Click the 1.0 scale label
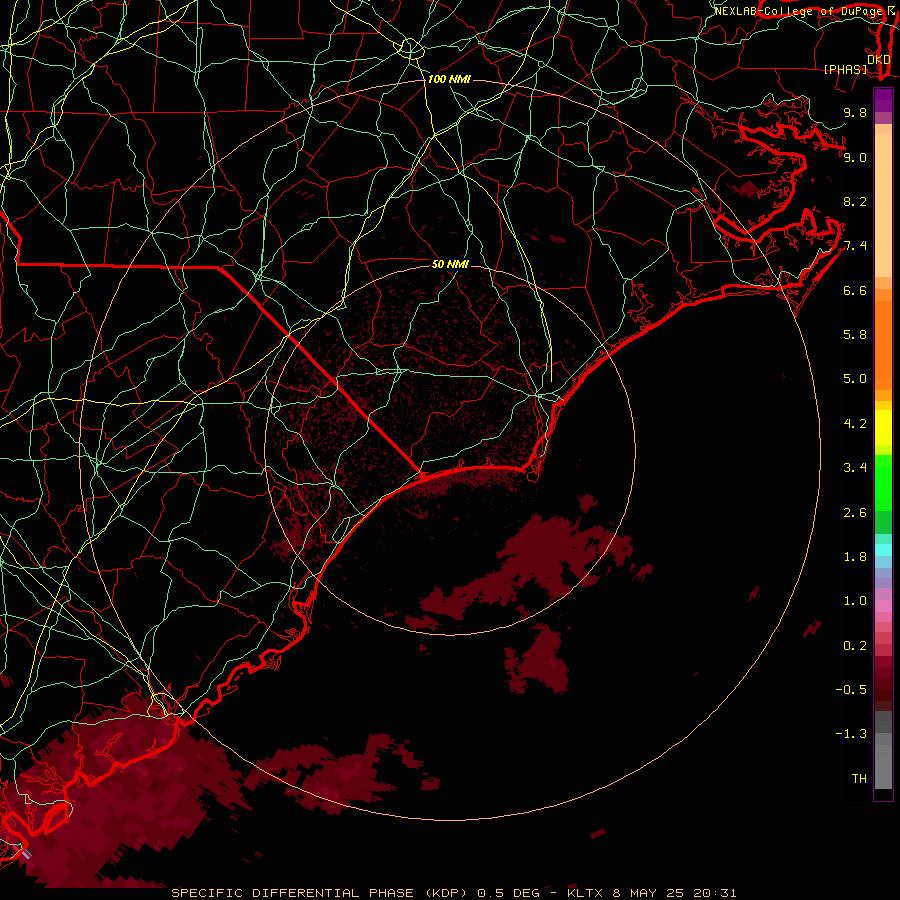Screen dimensions: 900x900 (x=855, y=601)
